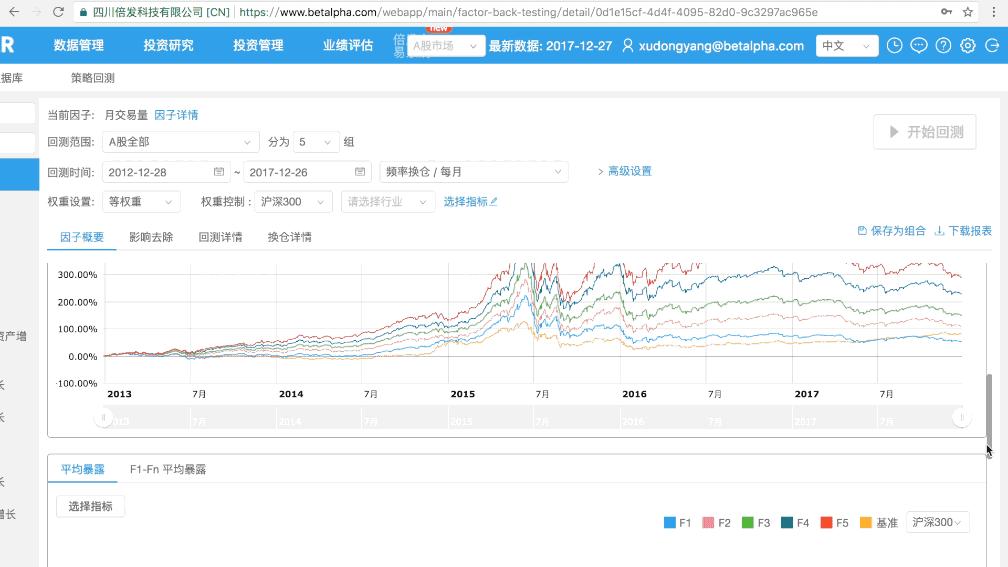The width and height of the screenshot is (1008, 567).
Task: Click the xudongyang@betalpha.com account name
Action: pos(721,46)
